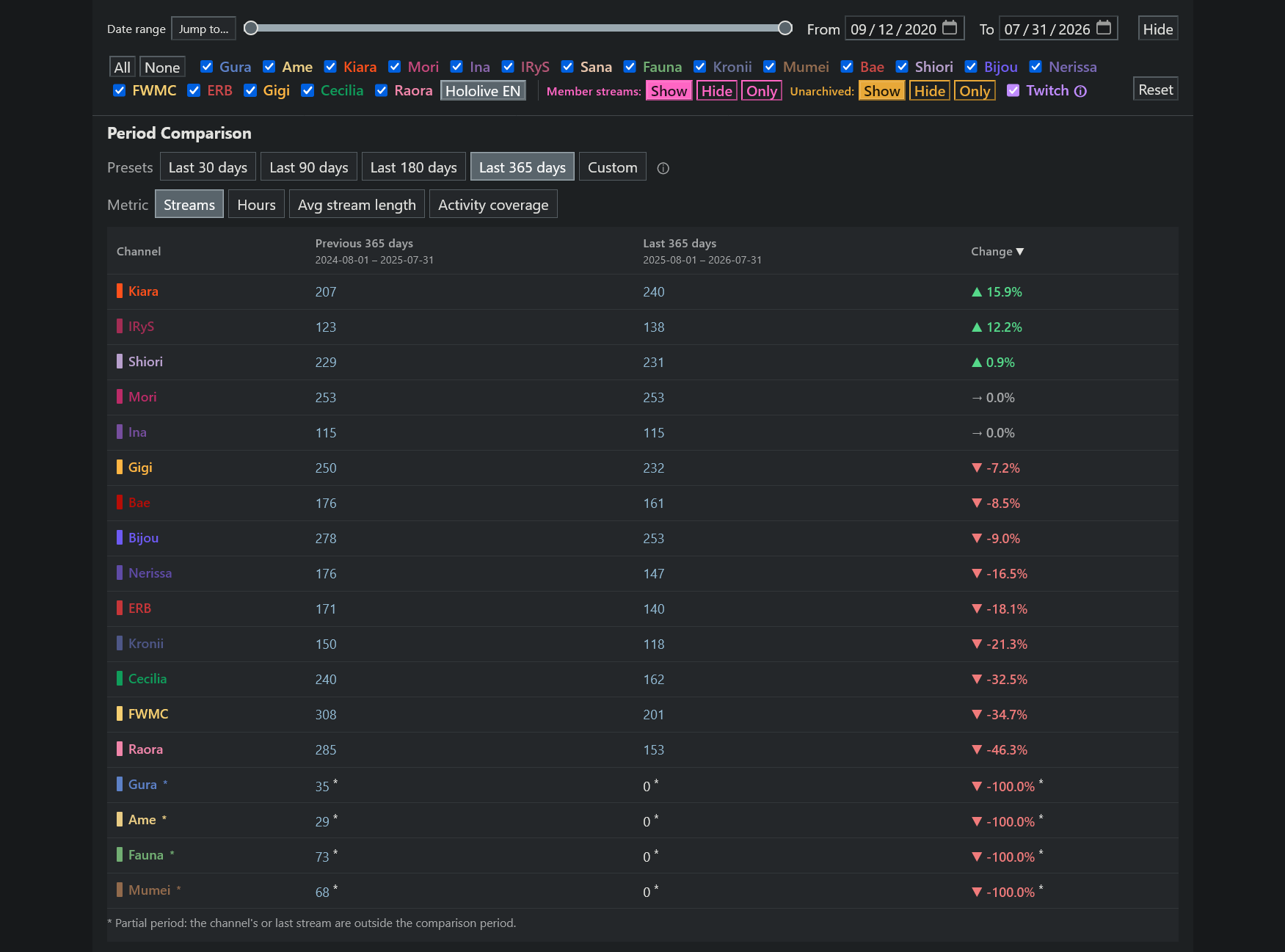Toggle the Raora channel checkbox

[x=382, y=90]
